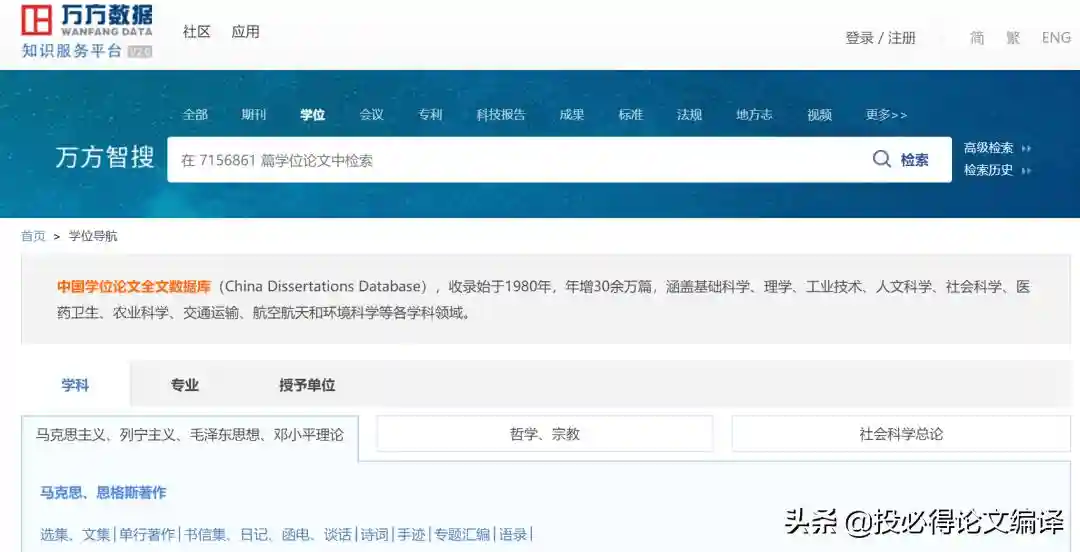Image resolution: width=1080 pixels, height=552 pixels.
Task: Open 社会科学总论 subject category
Action: pos(901,434)
